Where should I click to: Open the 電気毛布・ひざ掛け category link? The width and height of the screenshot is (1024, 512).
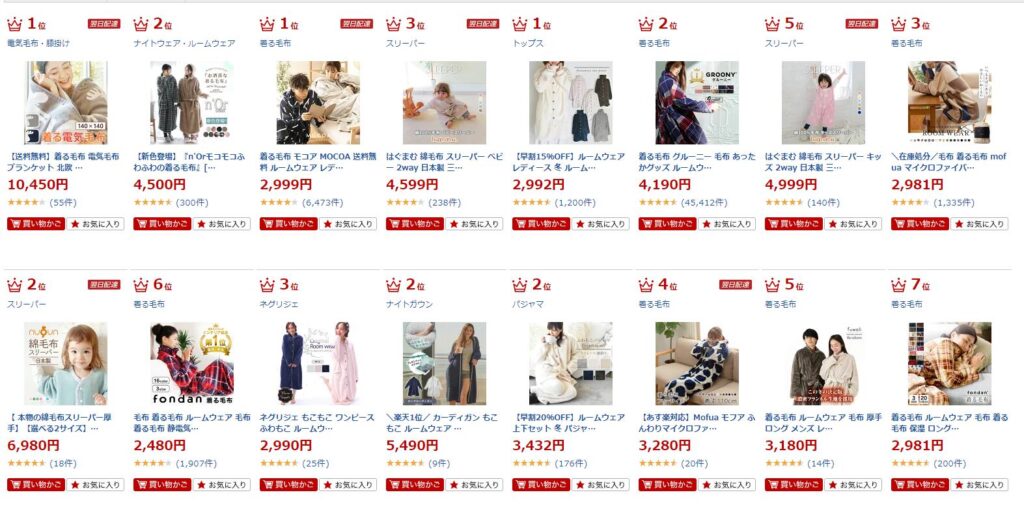pyautogui.click(x=38, y=43)
